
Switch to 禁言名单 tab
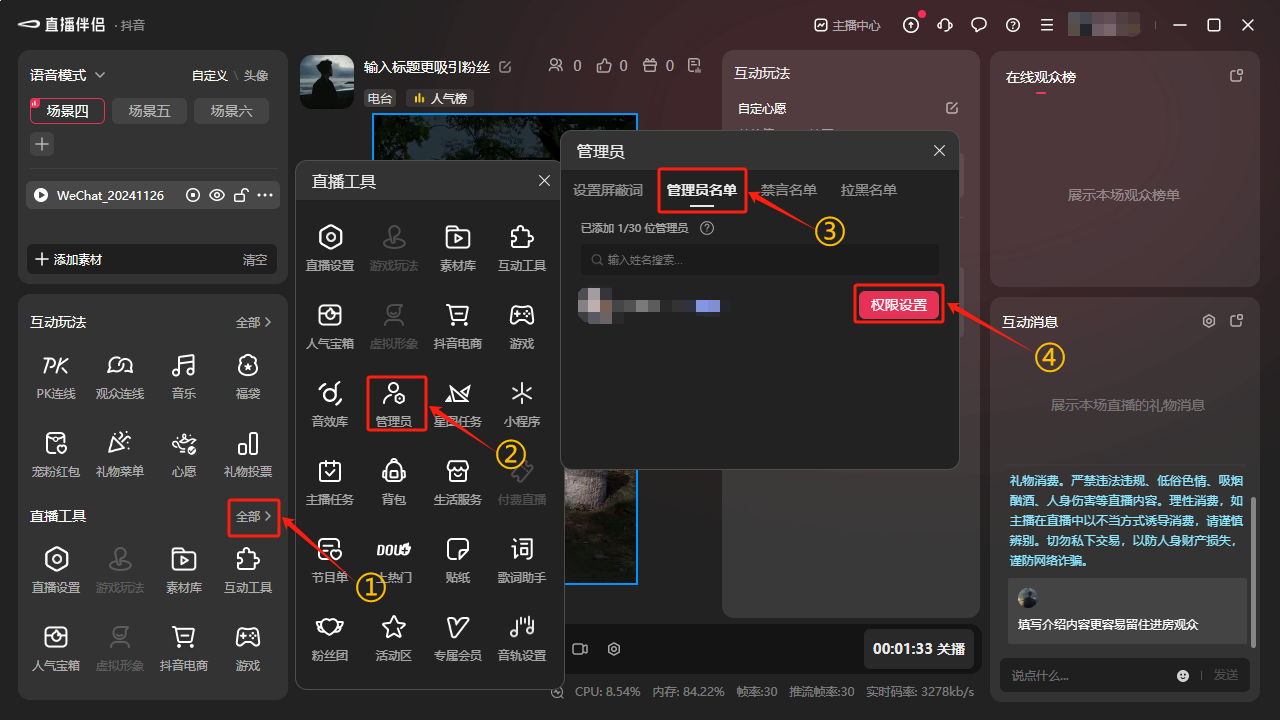[789, 190]
